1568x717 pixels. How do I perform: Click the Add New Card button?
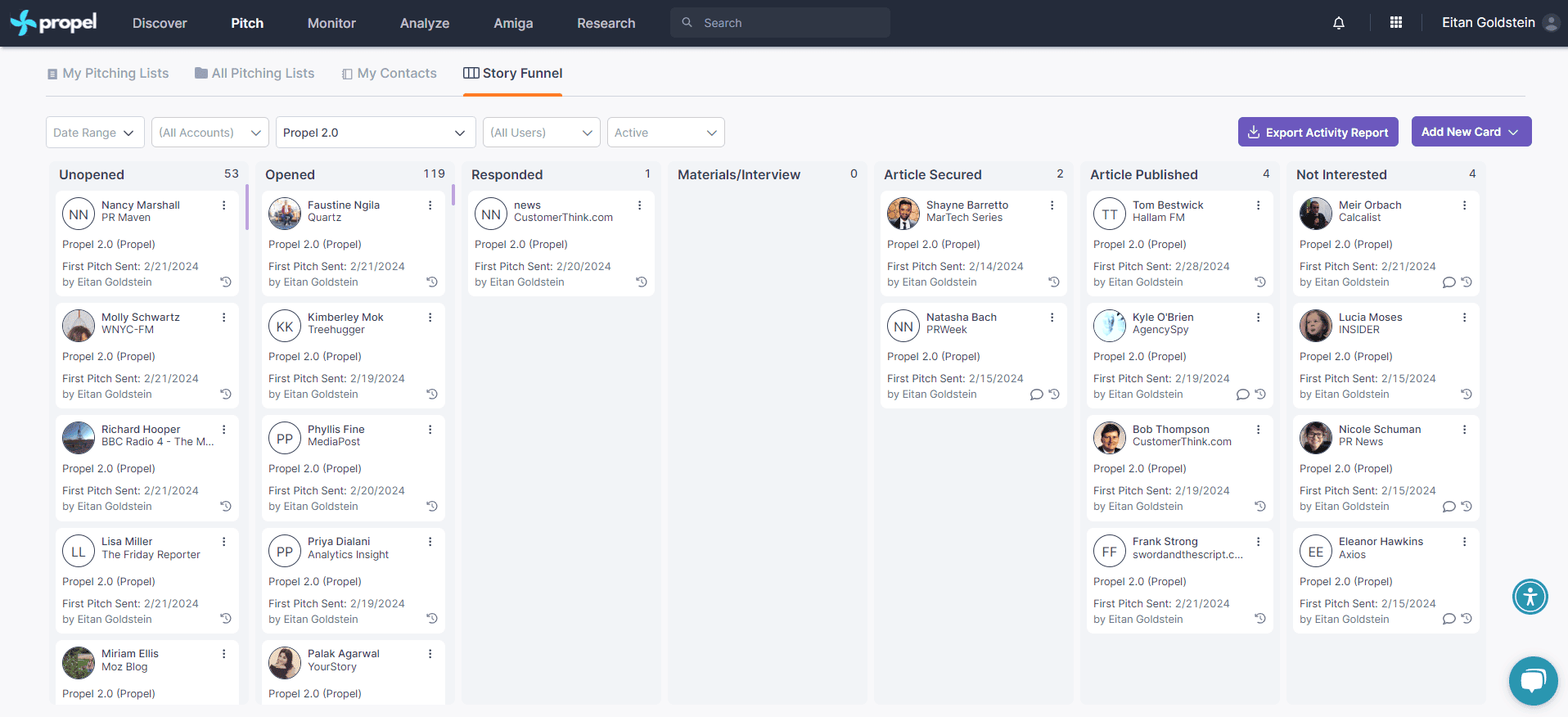click(1471, 132)
